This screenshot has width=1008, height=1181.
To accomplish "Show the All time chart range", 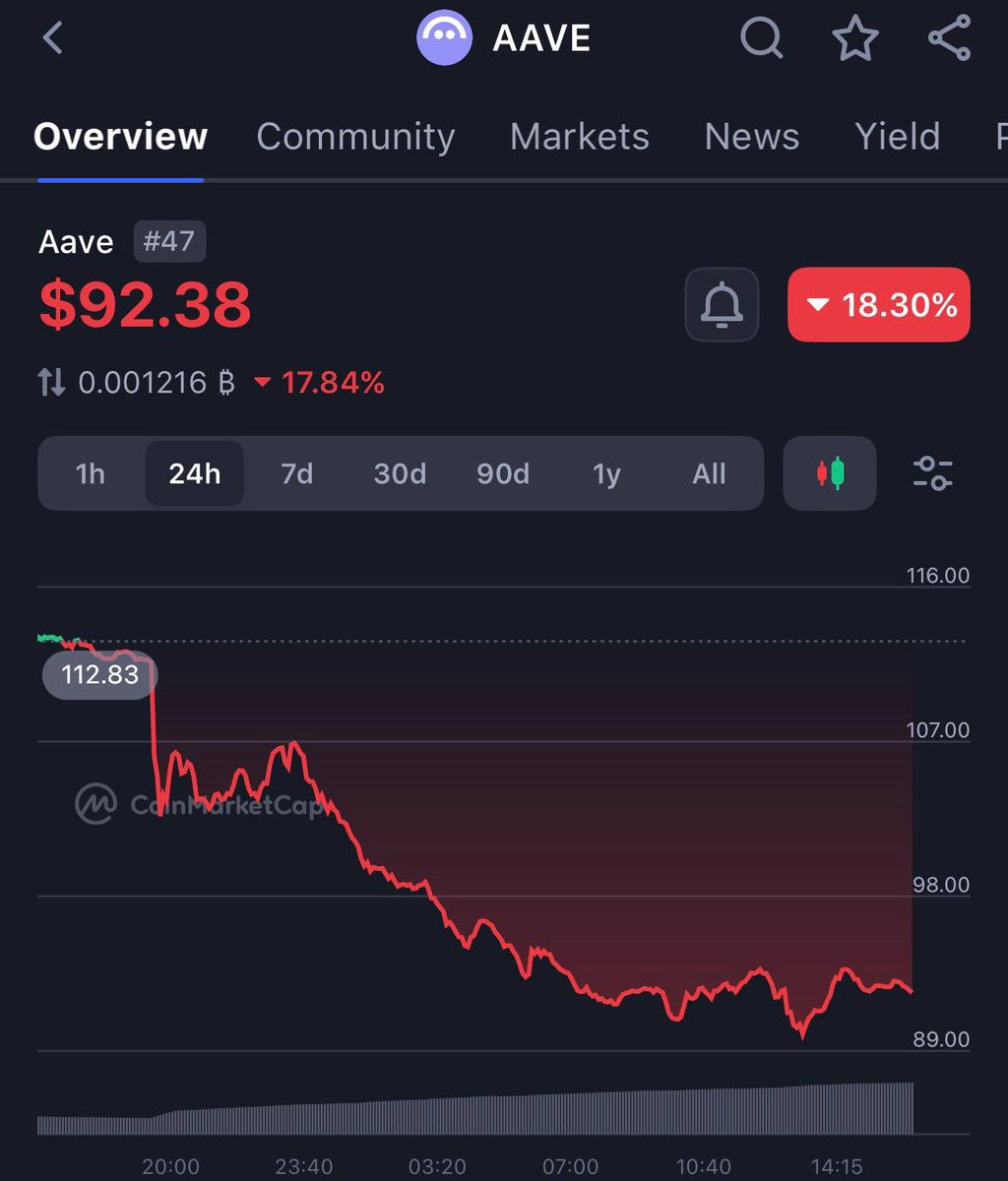I will pos(709,474).
